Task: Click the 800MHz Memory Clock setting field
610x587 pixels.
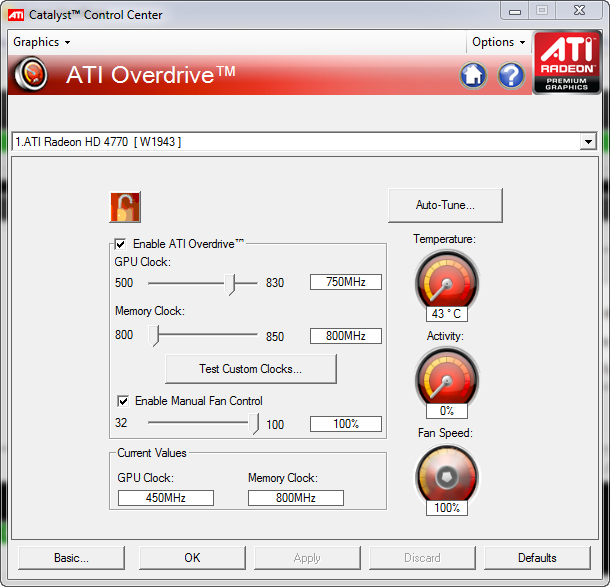Action: 345,336
